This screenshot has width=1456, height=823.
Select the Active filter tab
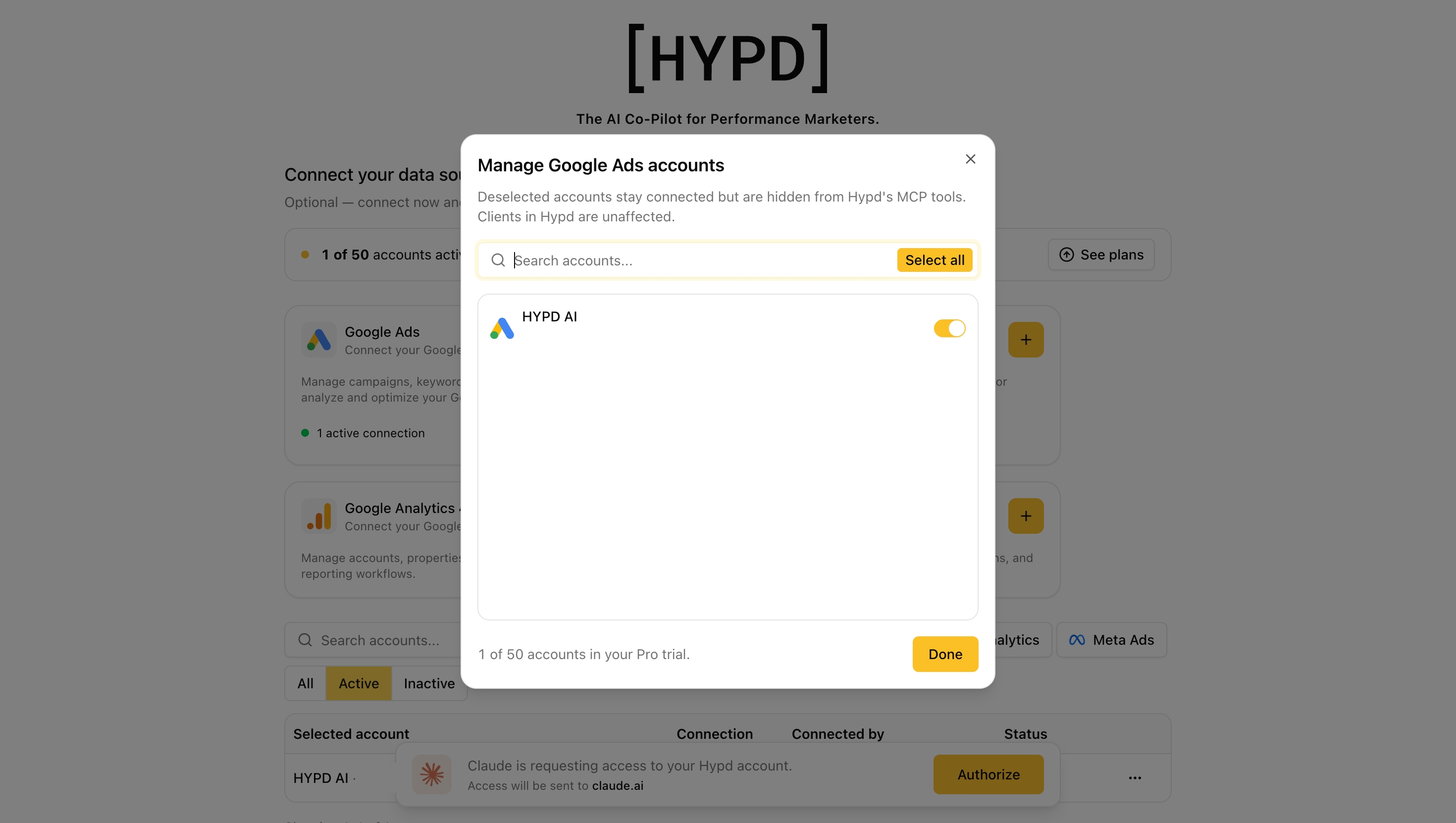tap(359, 683)
